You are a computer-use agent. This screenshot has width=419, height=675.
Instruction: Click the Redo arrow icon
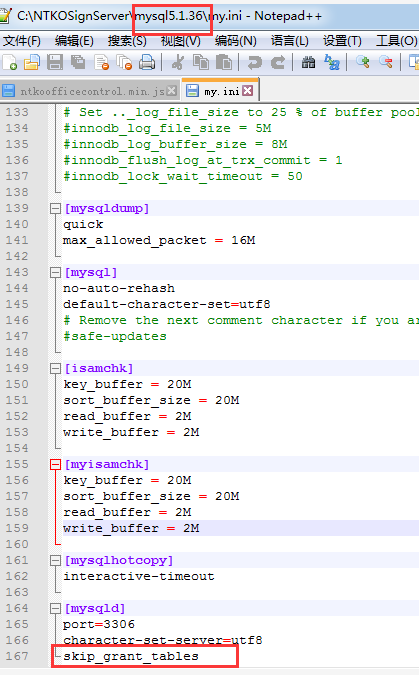click(278, 62)
